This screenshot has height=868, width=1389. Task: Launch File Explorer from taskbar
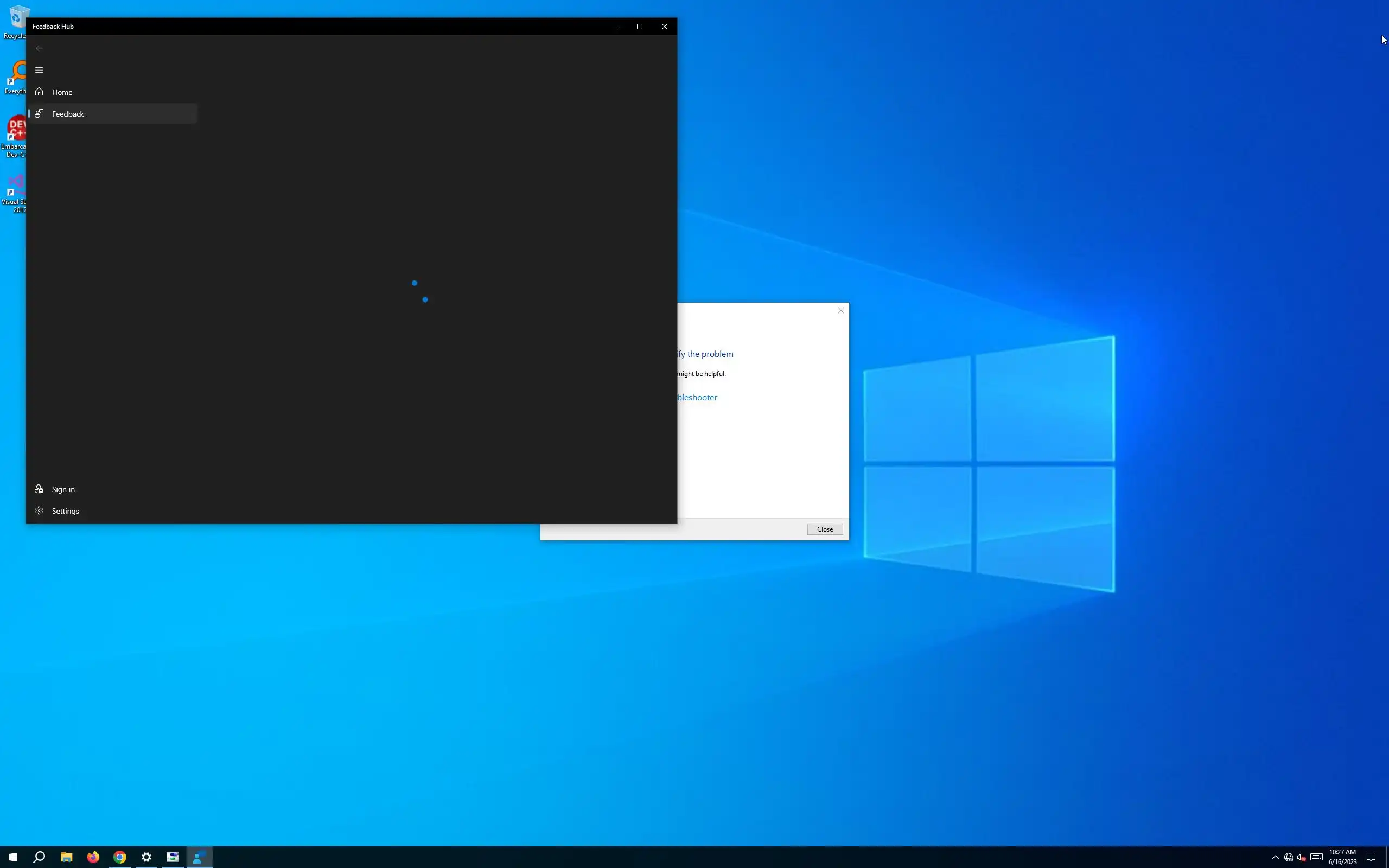click(x=66, y=857)
